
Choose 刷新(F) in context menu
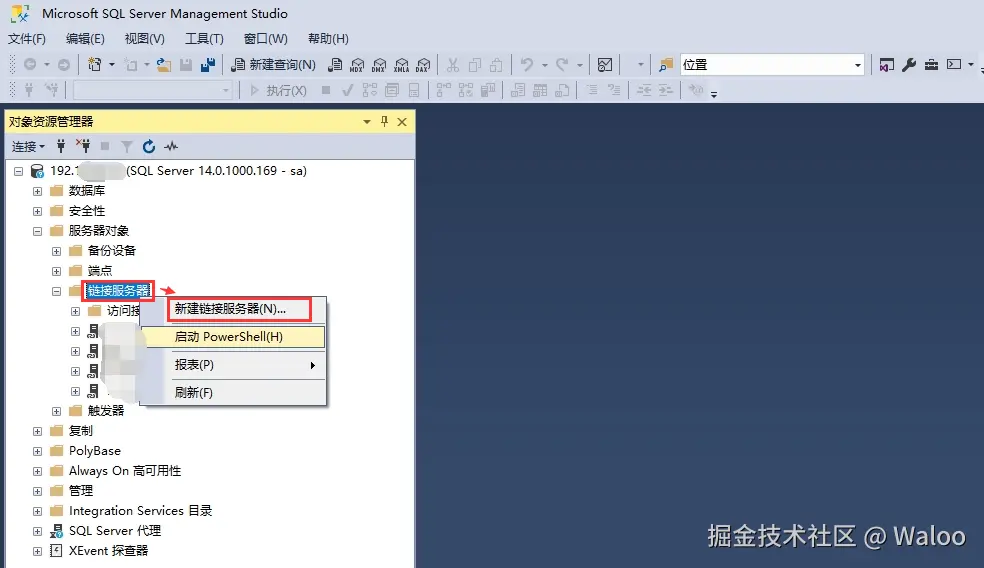click(x=233, y=393)
